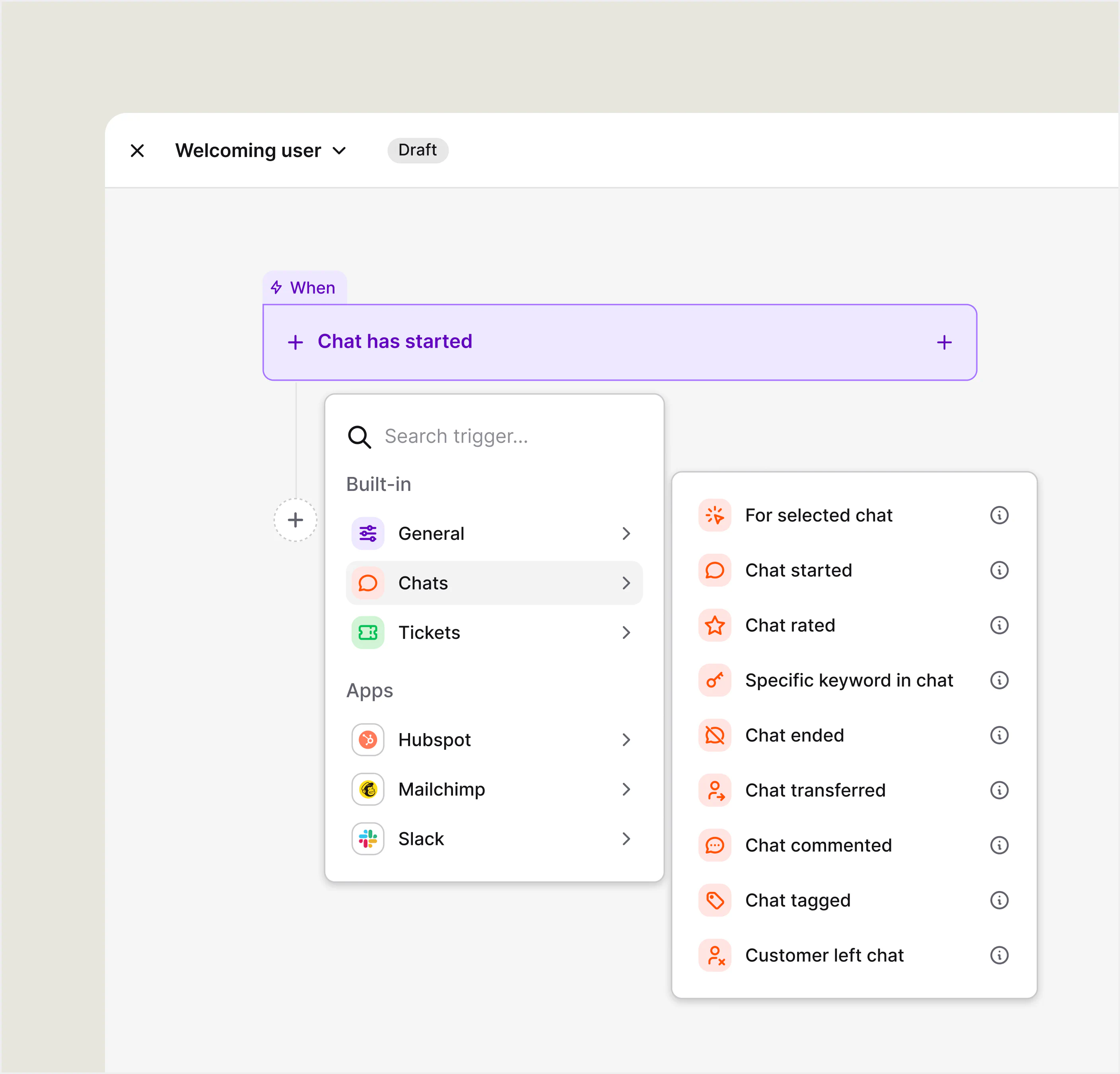Show info for Customer left chat
Viewport: 1120px width, 1074px height.
click(999, 955)
